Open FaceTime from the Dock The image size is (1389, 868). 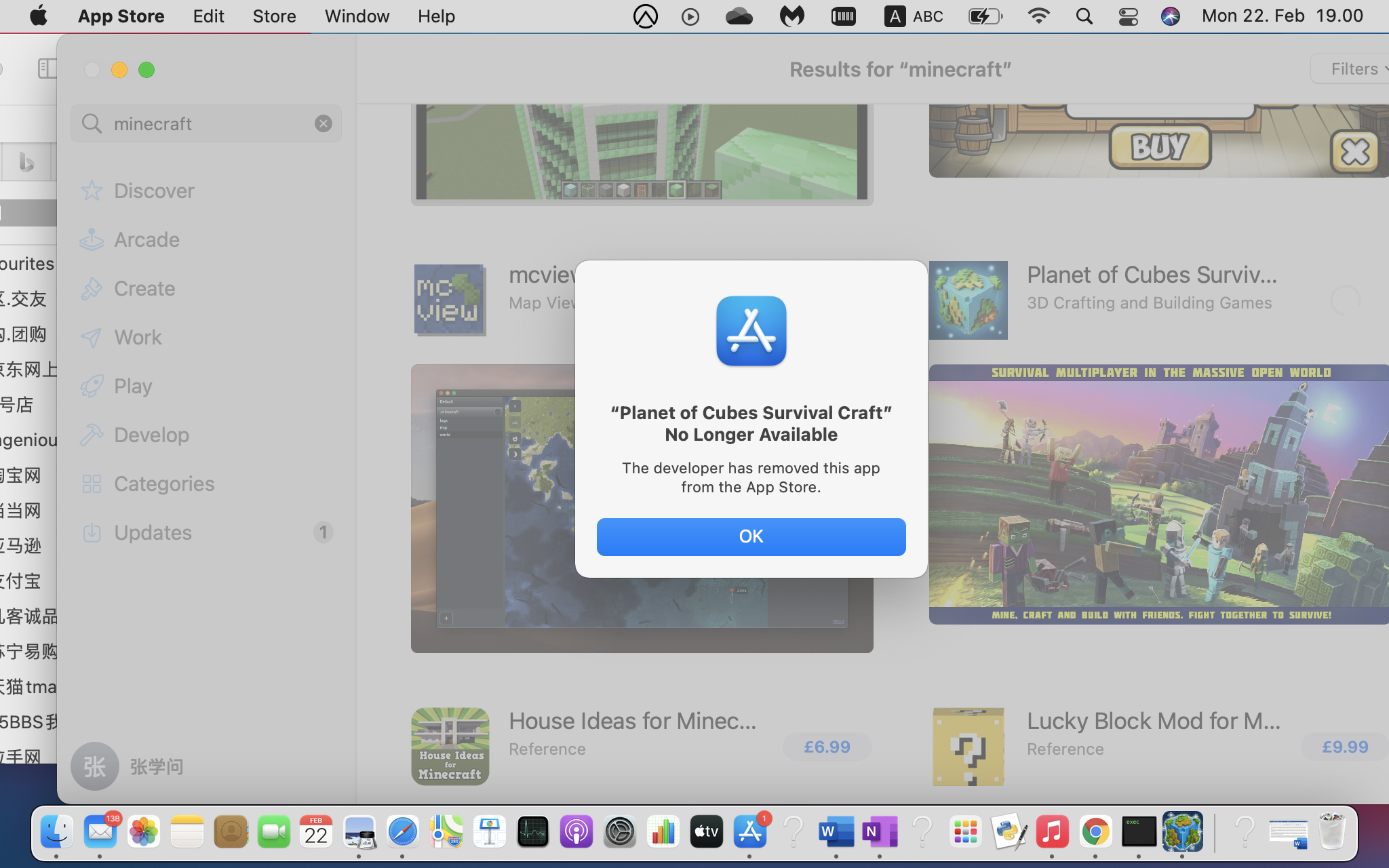[x=274, y=831]
